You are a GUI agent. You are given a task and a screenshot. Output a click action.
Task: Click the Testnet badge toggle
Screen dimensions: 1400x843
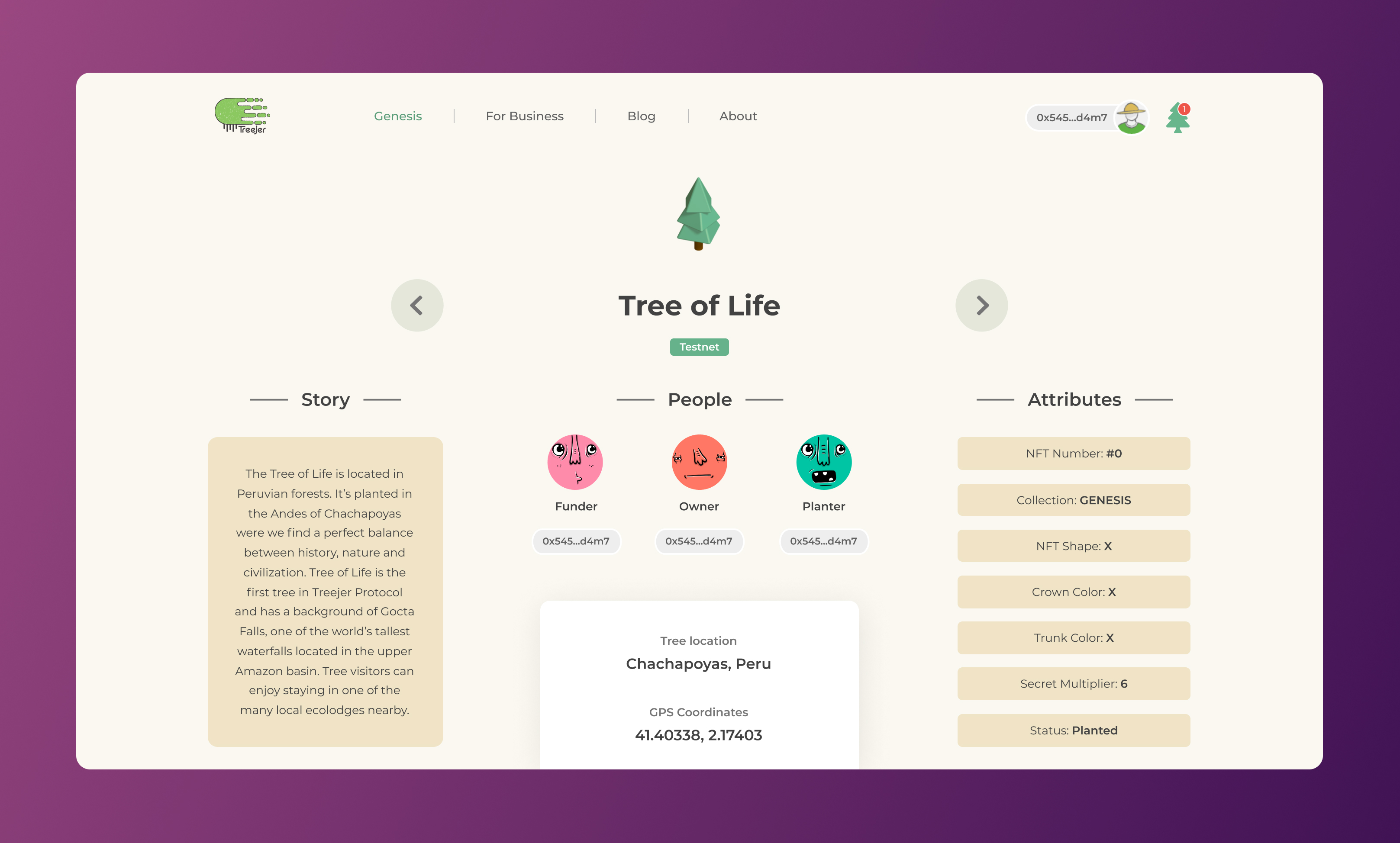[699, 346]
